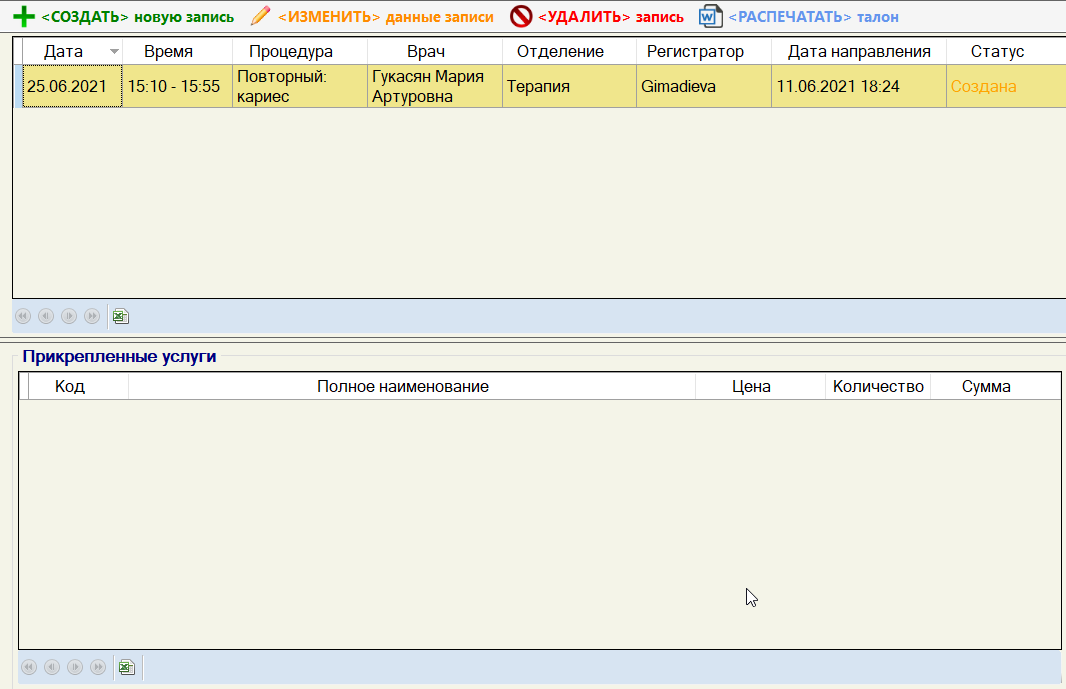
Task: Sort appointments by Врач column header
Action: point(434,52)
